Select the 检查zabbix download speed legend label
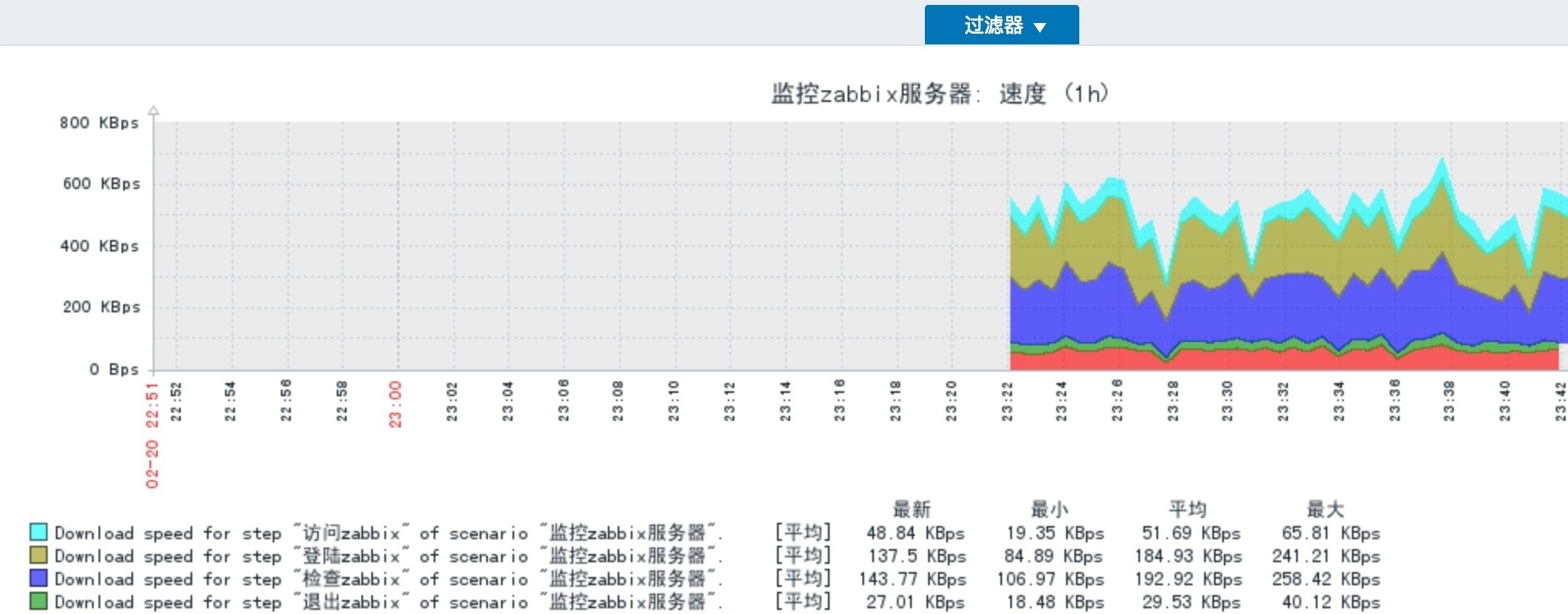 389,579
